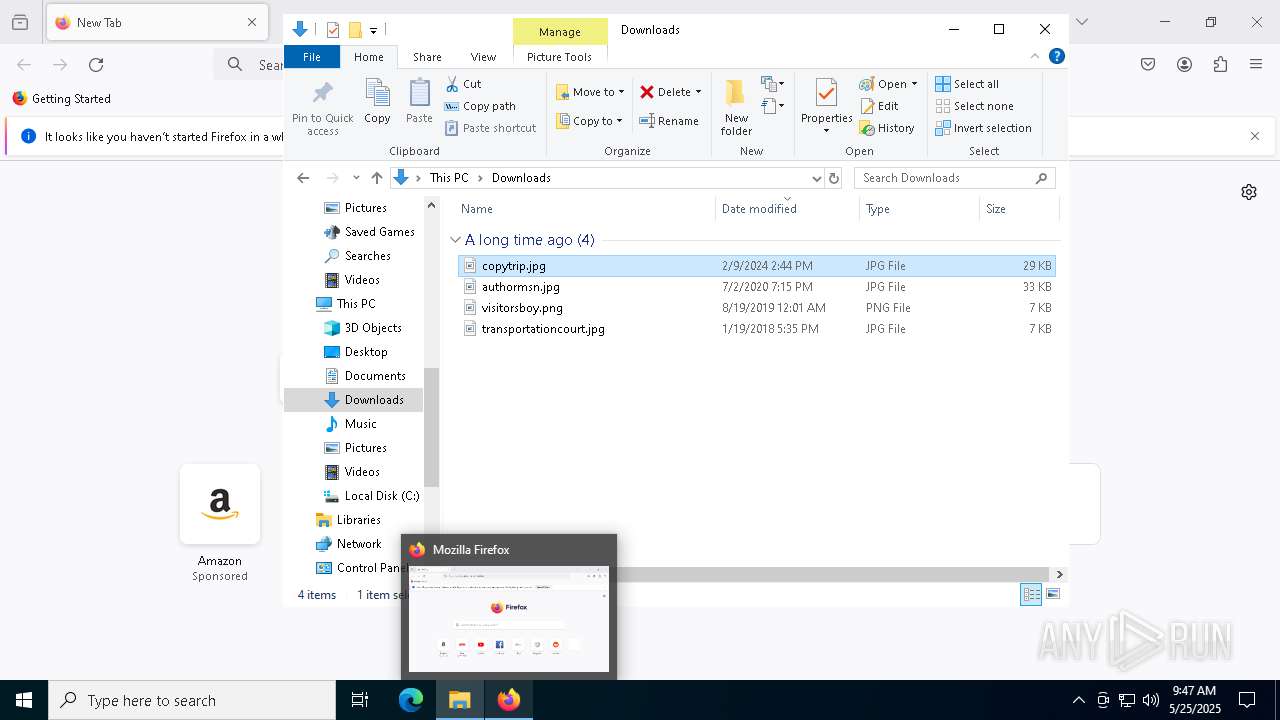The width and height of the screenshot is (1280, 720).
Task: Open Documents in navigation pane
Action: pos(365,376)
